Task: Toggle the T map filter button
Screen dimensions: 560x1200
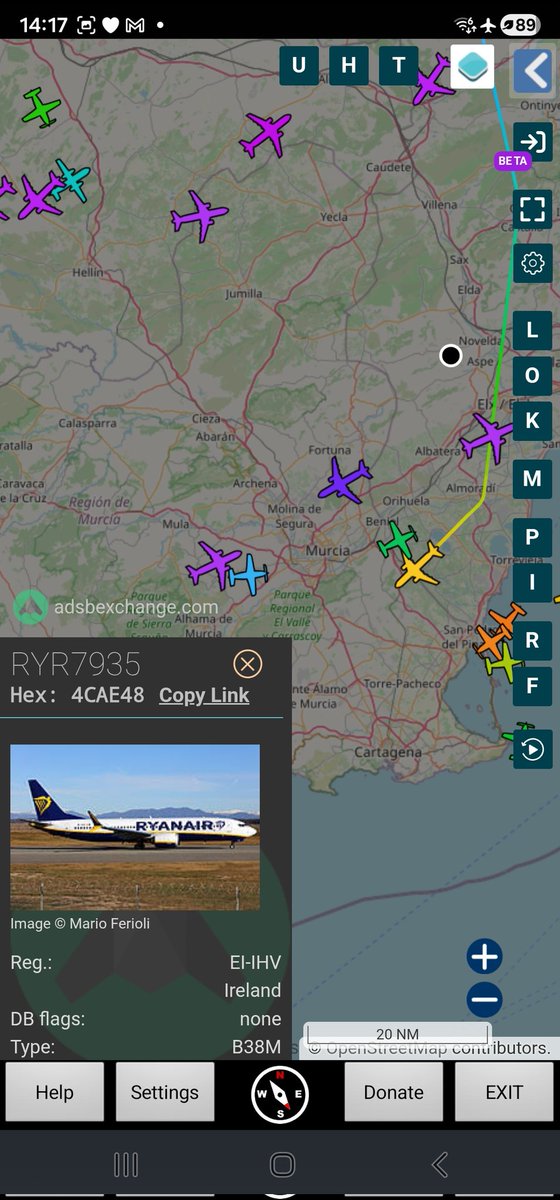Action: coord(399,66)
